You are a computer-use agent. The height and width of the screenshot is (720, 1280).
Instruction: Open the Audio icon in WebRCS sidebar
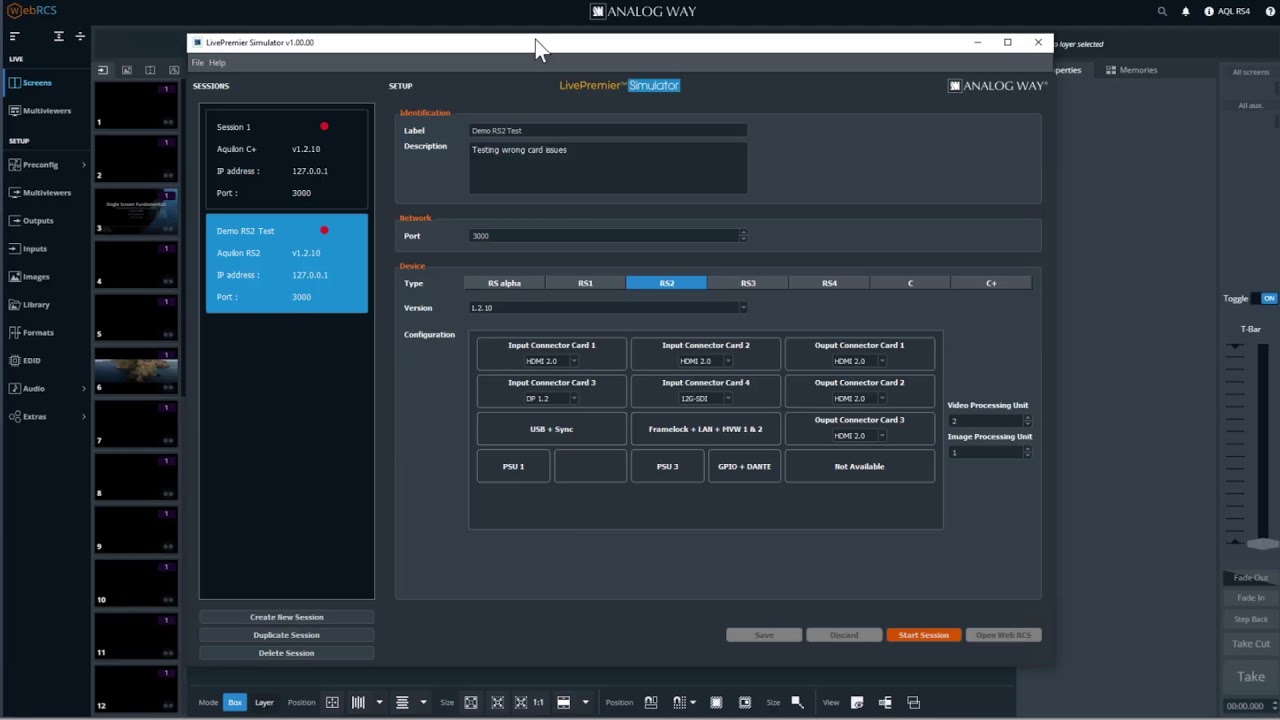(x=15, y=389)
